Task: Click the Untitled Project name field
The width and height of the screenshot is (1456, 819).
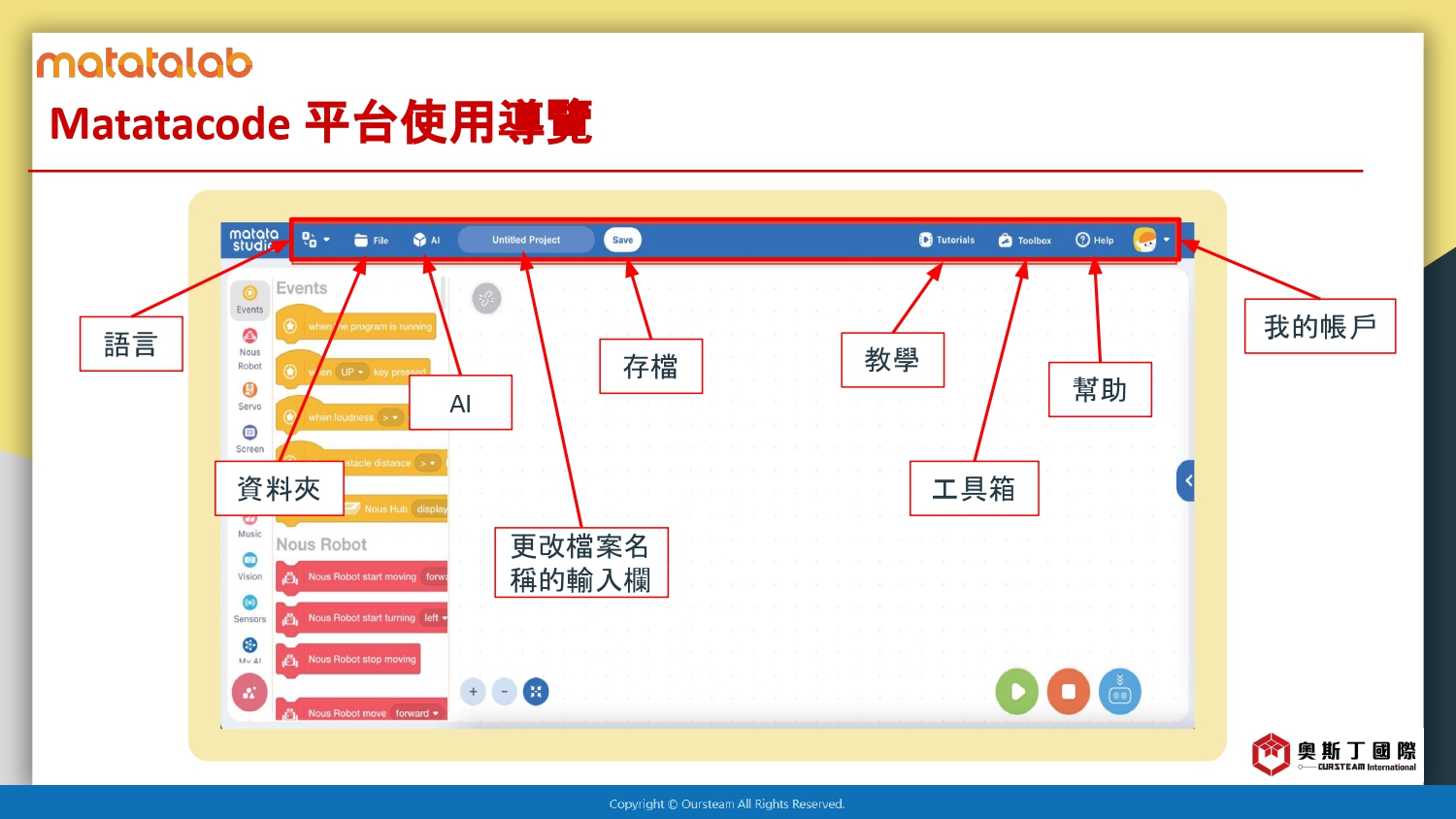Action: [526, 240]
